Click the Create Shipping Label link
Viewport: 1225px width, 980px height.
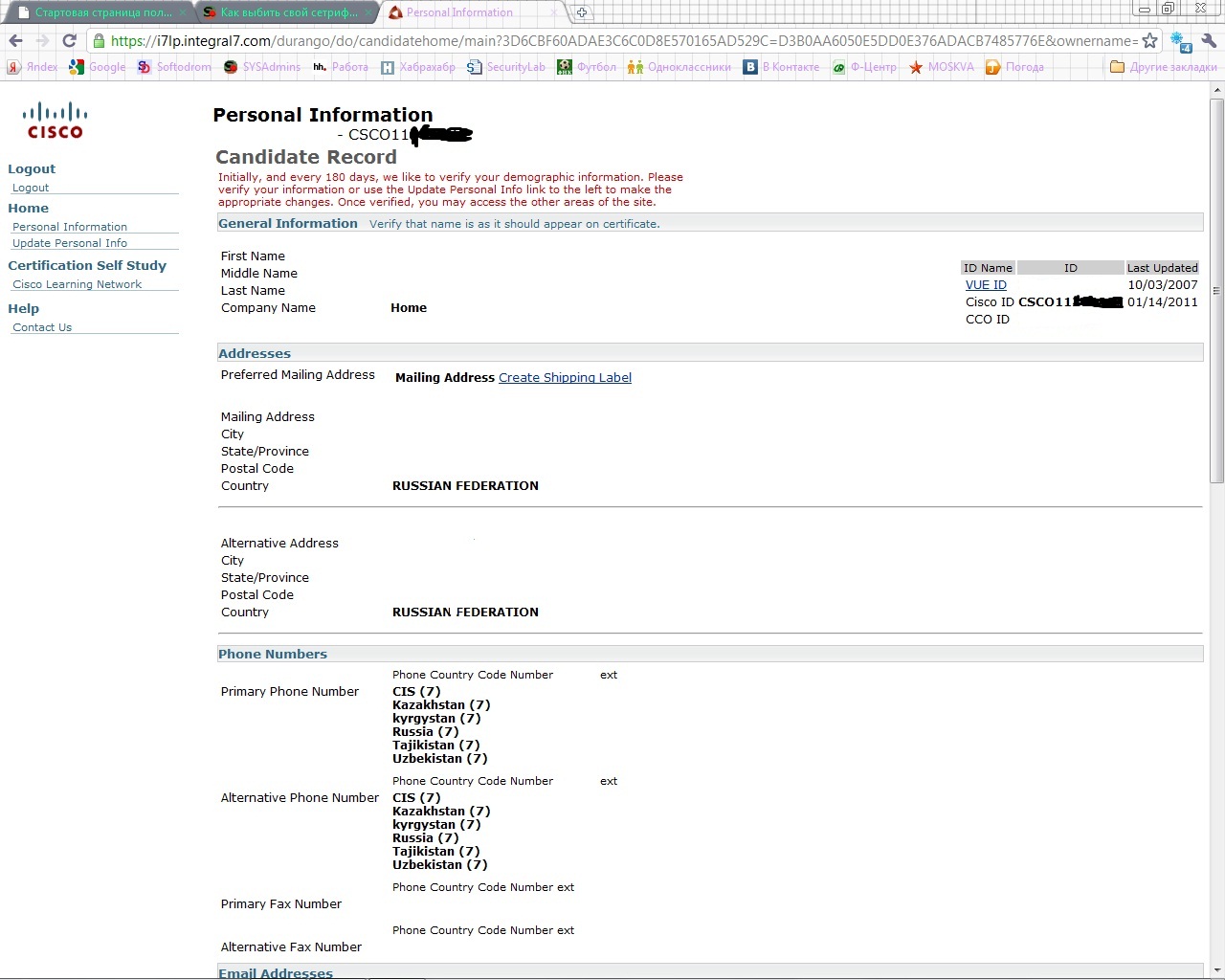pos(565,378)
